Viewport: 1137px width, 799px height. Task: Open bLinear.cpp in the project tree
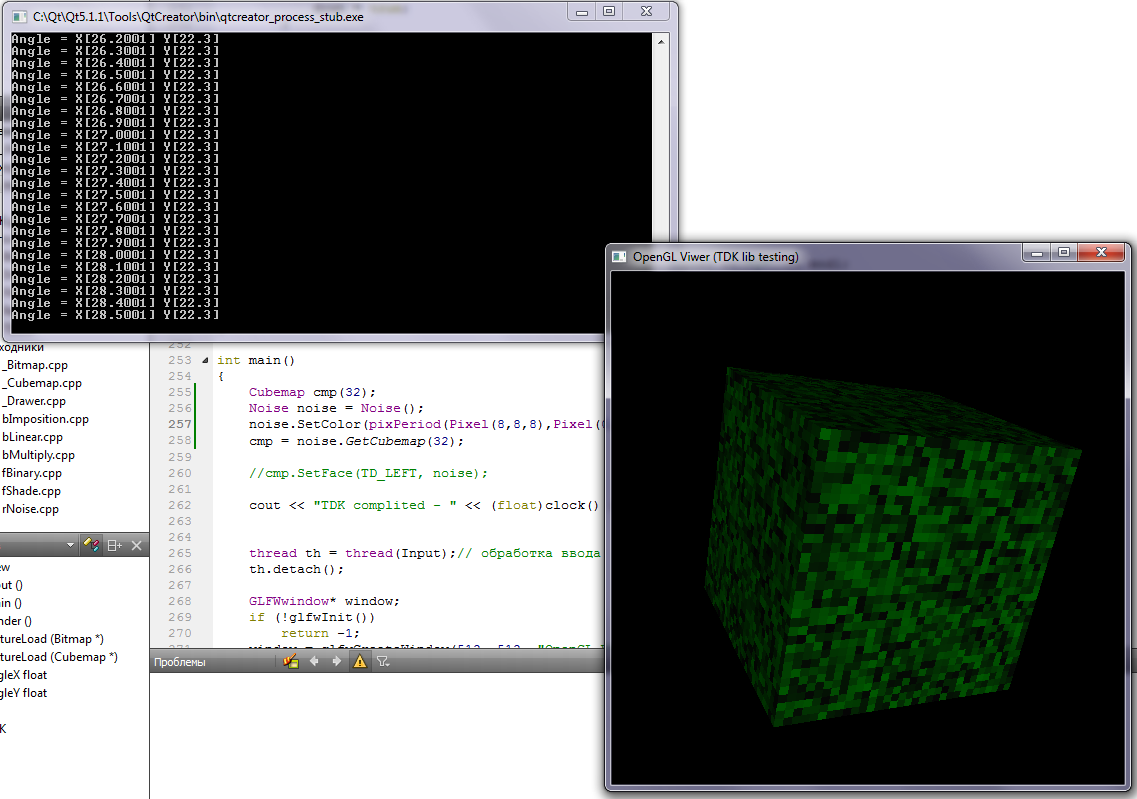(33, 437)
